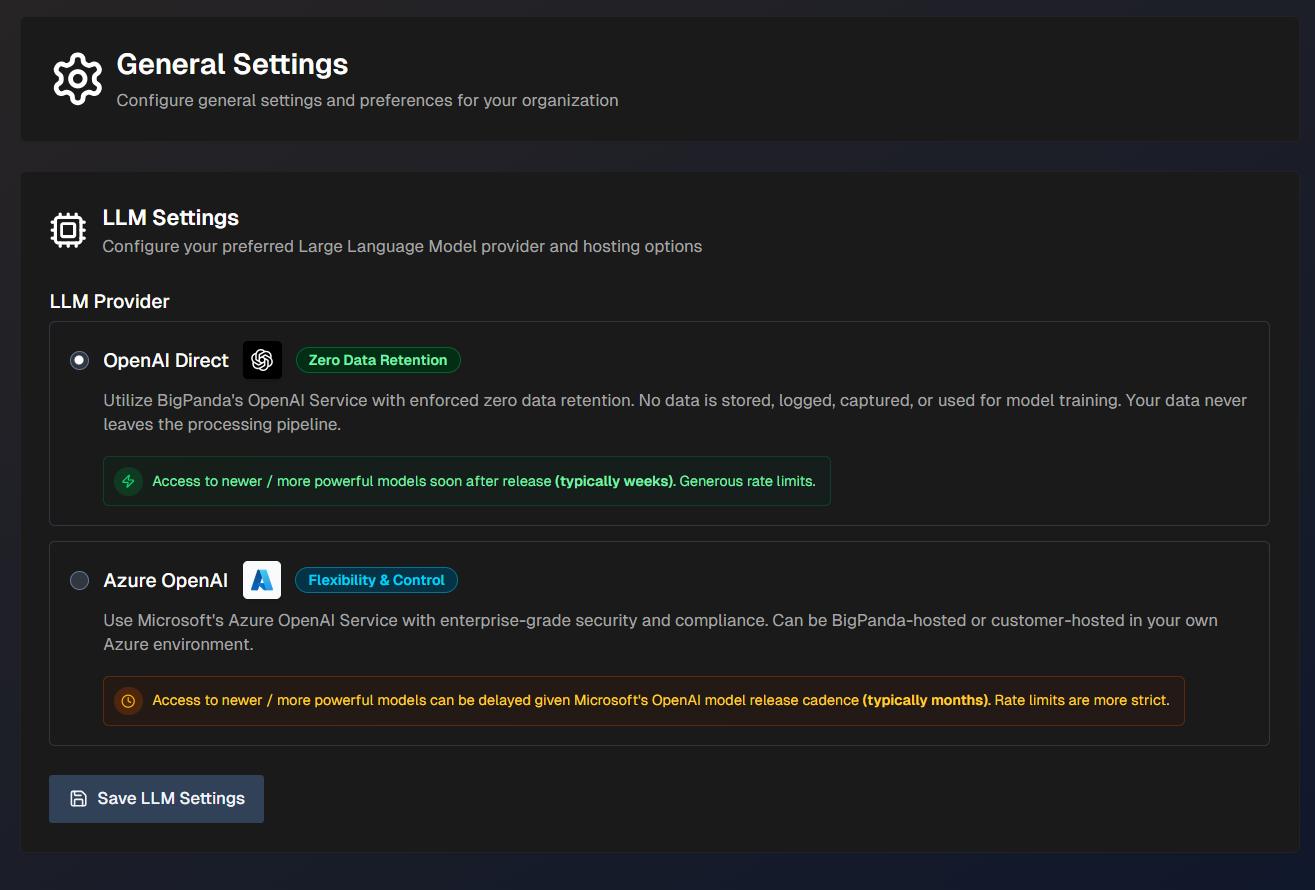Click the green lightning bolt icon
The image size is (1315, 890).
(127, 481)
